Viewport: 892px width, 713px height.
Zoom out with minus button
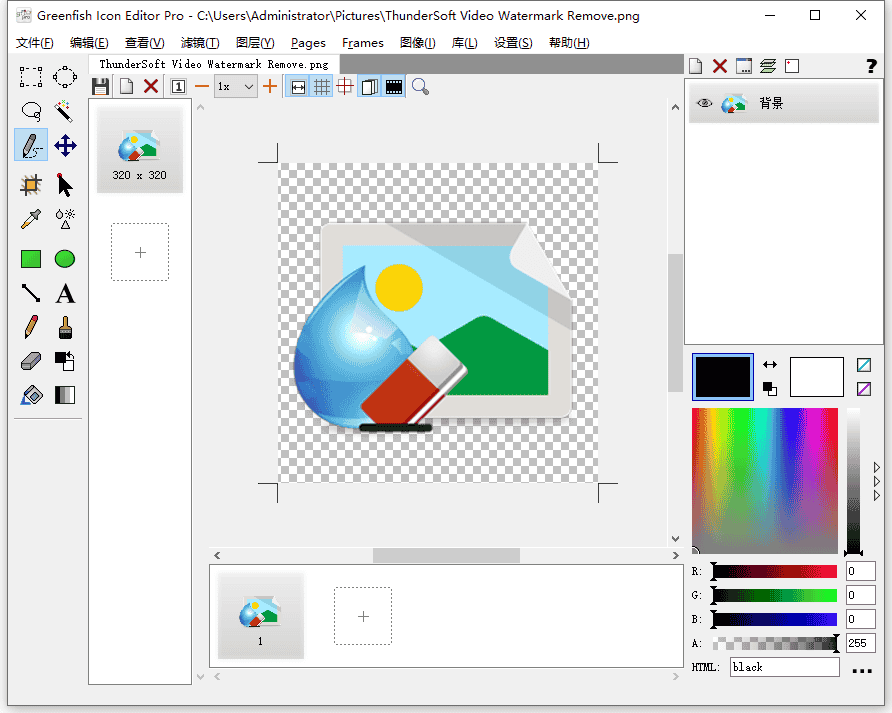(x=202, y=86)
